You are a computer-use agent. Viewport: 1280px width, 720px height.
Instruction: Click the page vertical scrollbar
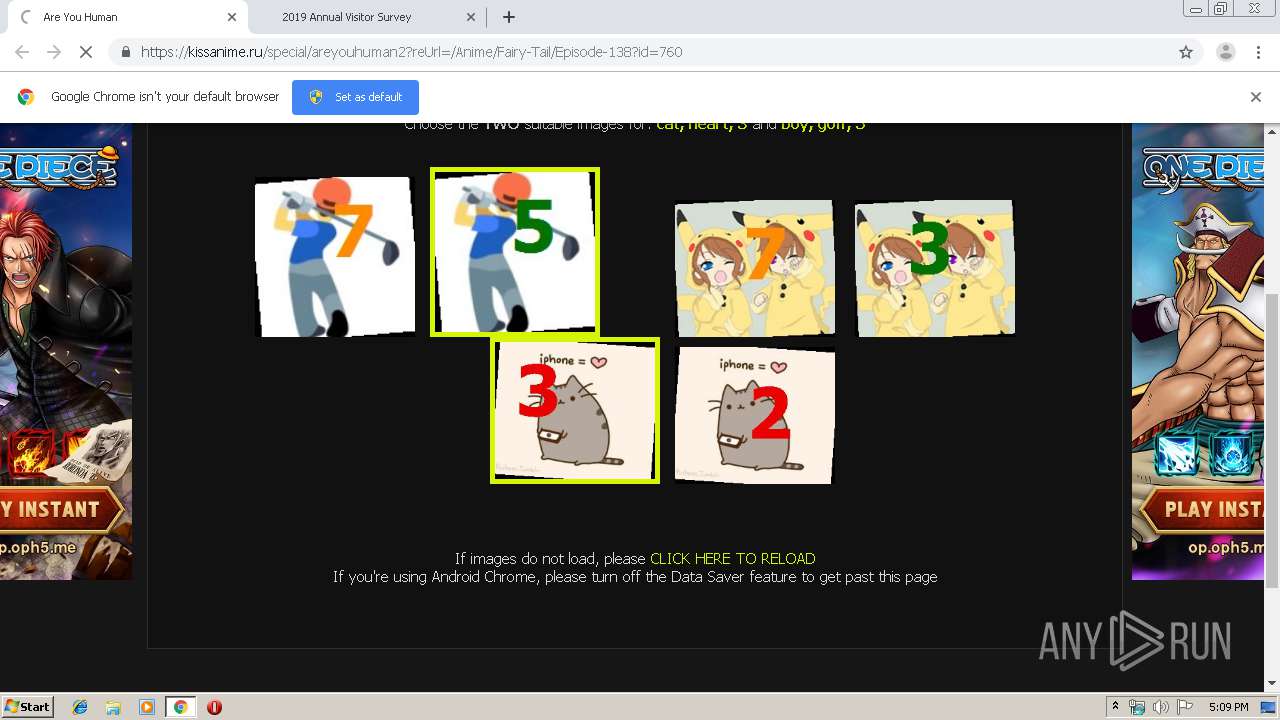point(1272,440)
